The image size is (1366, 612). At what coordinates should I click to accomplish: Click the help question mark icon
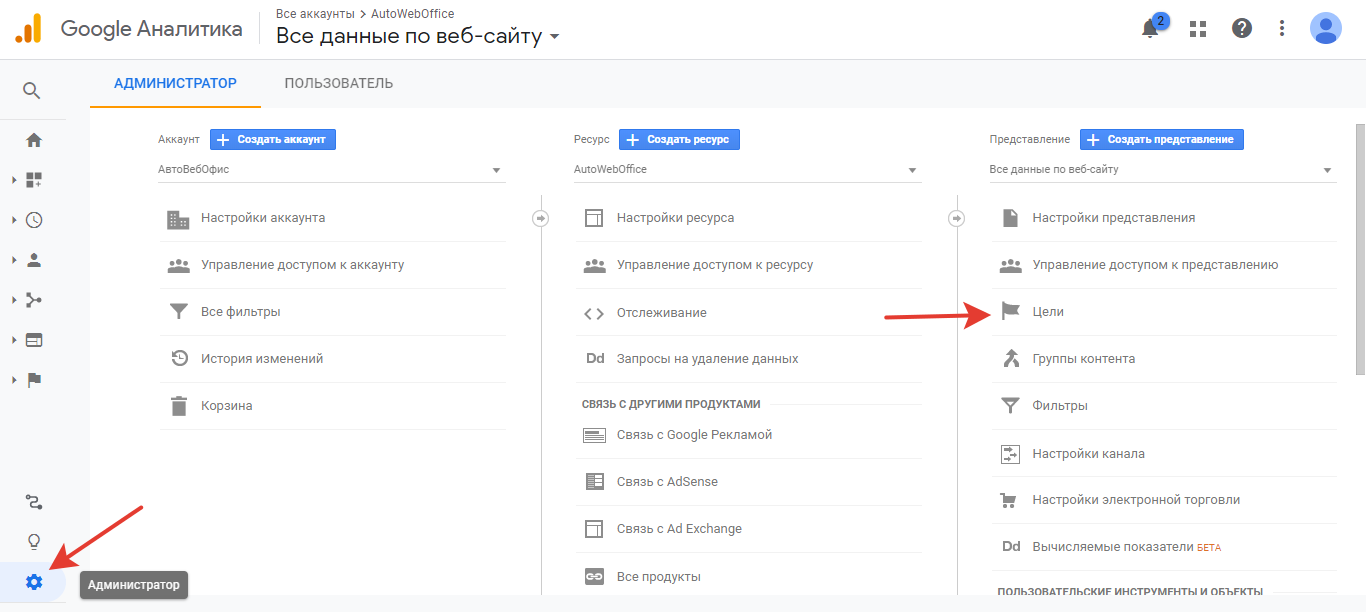tap(1242, 28)
